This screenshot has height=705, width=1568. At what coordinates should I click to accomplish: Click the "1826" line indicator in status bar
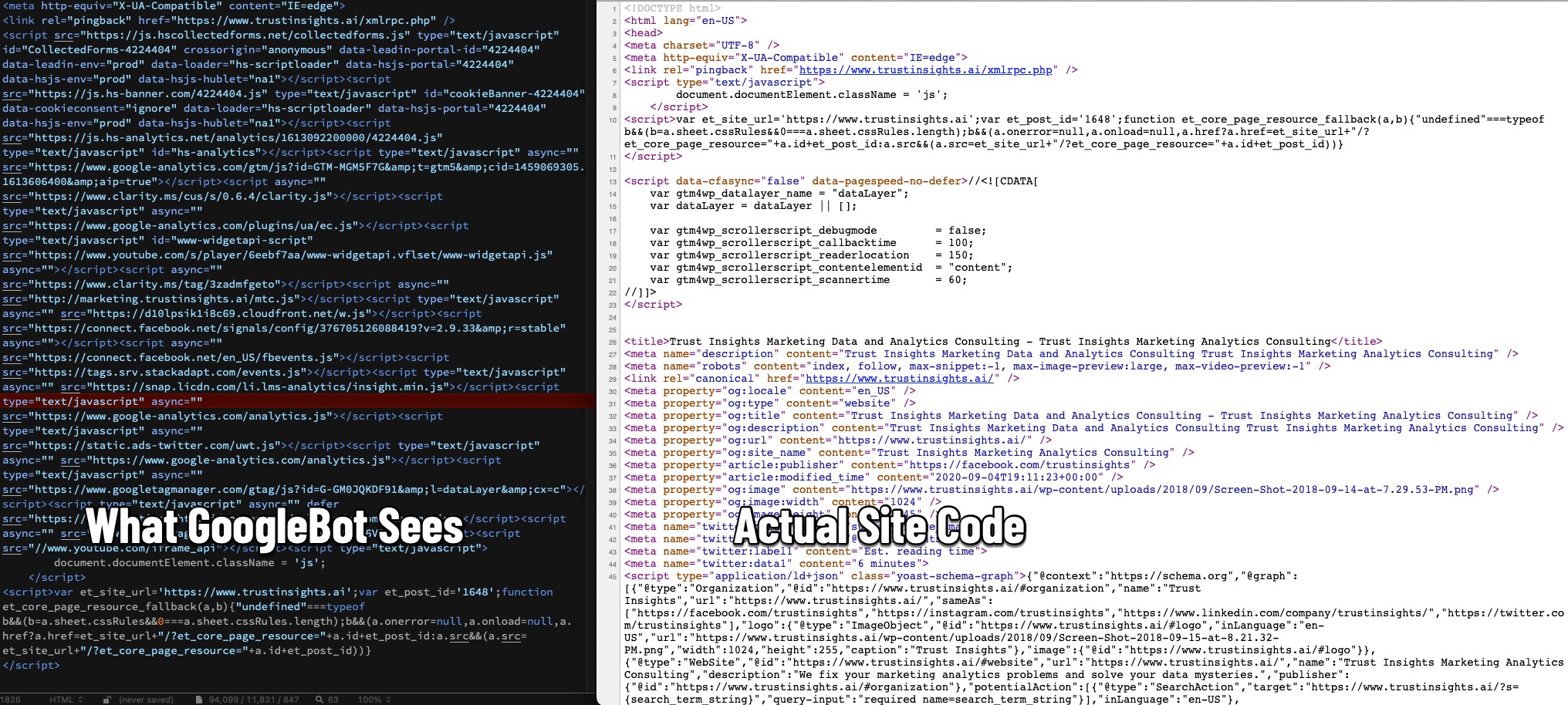[11, 700]
